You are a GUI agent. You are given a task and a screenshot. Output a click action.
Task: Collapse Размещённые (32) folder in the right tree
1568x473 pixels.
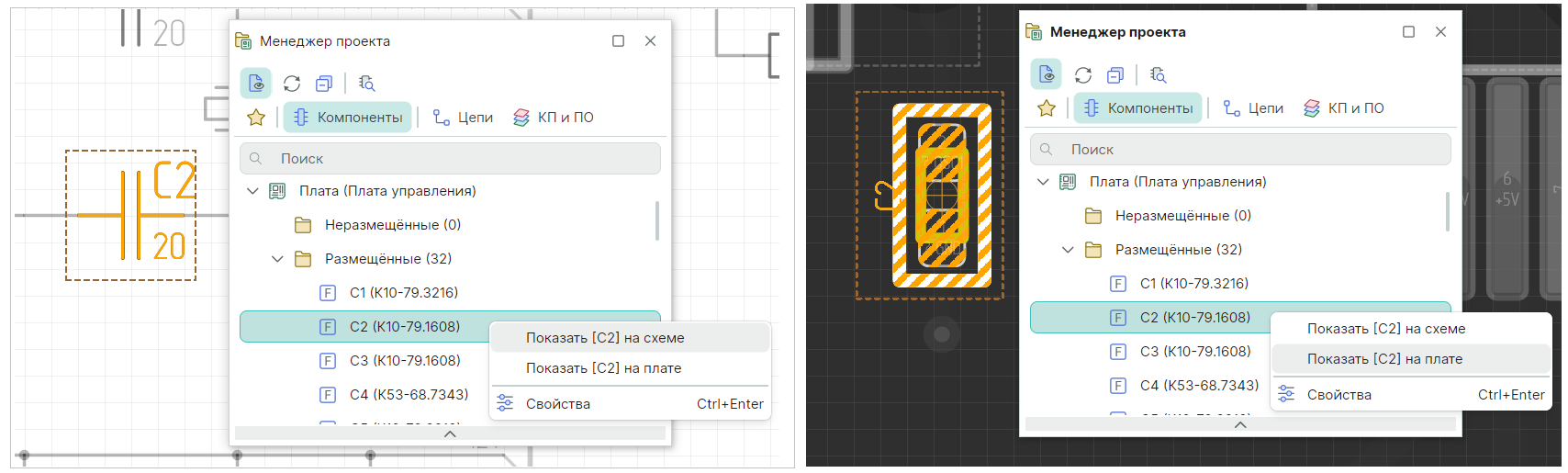[x=1068, y=250]
